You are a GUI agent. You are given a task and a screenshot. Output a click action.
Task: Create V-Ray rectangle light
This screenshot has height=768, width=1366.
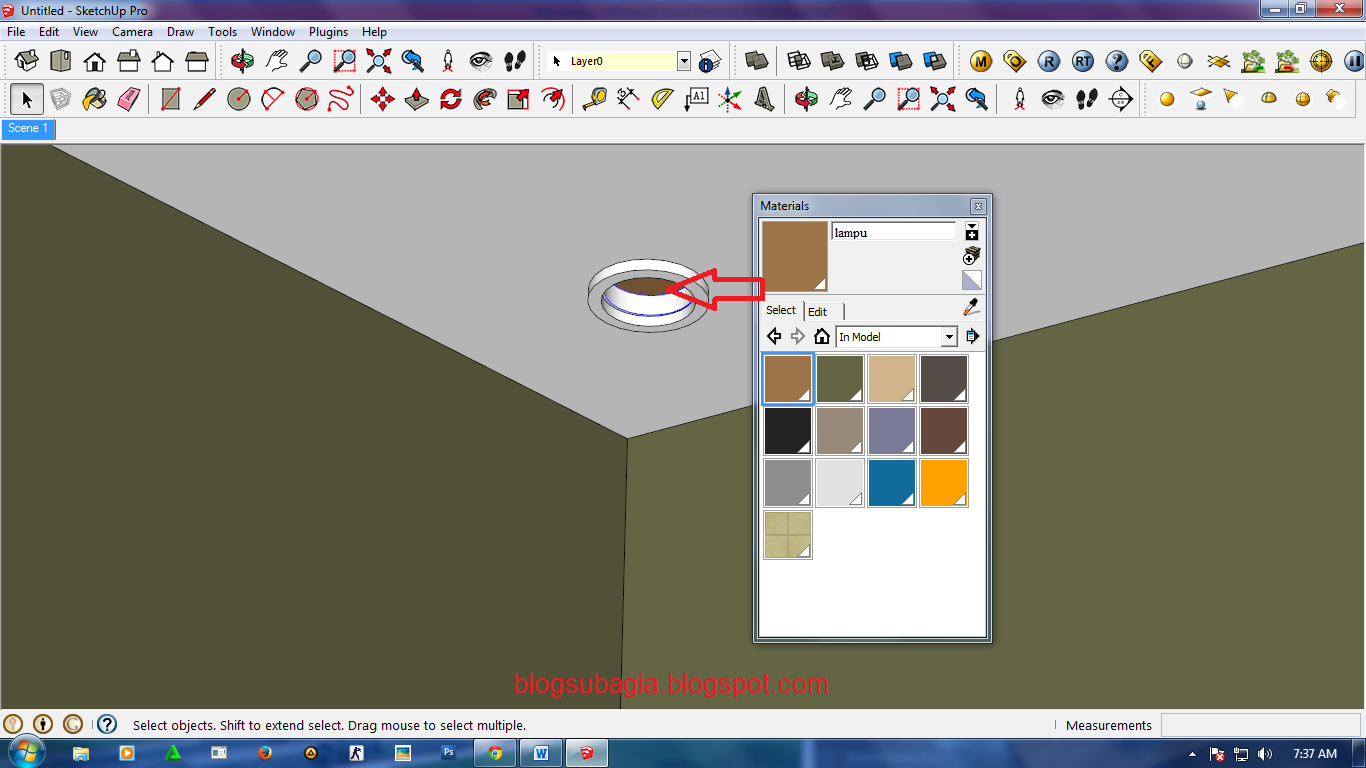tap(1201, 99)
